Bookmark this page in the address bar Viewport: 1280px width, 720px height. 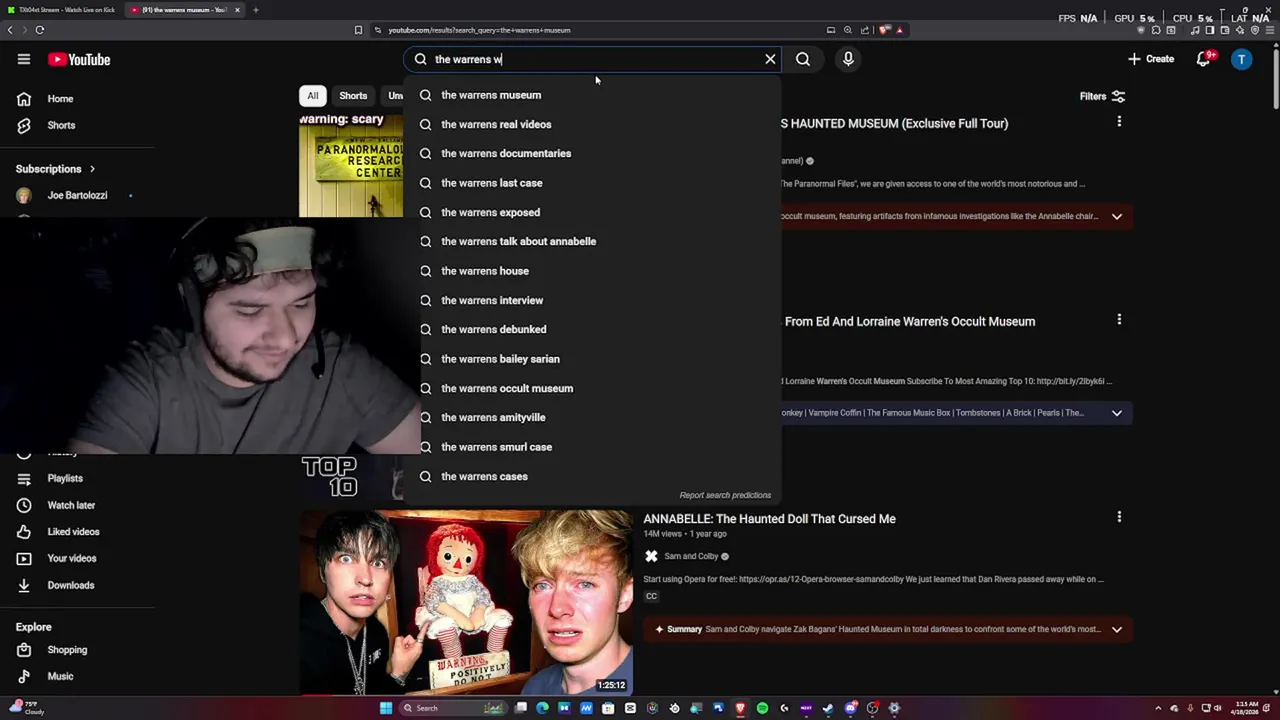point(358,30)
